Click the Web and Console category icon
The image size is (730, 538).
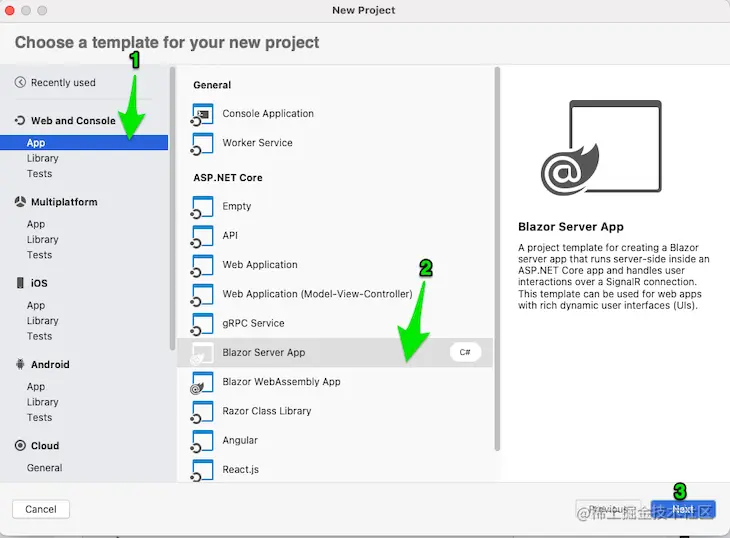tap(20, 121)
